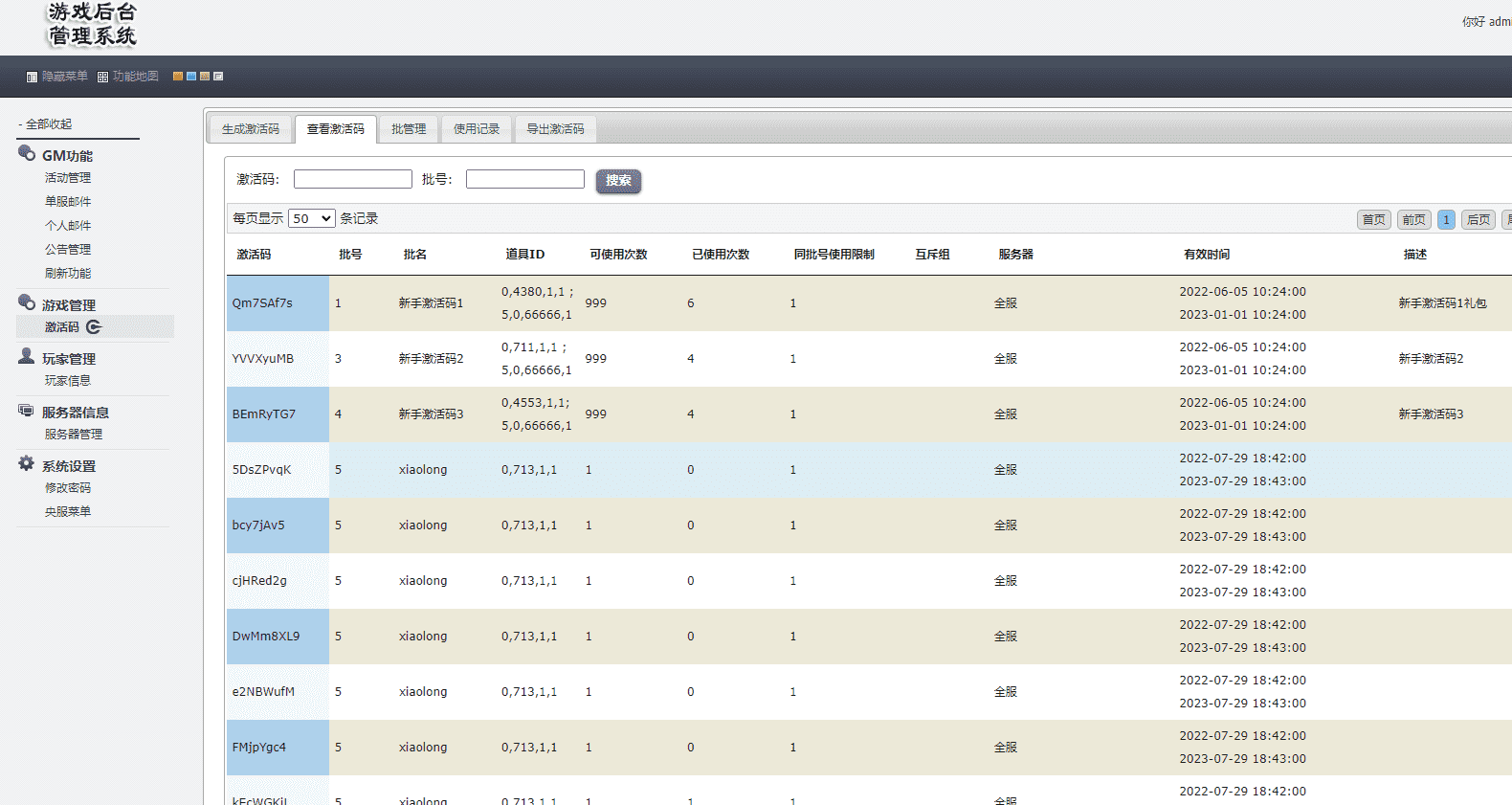The image size is (1512, 805).
Task: Open 刷新功能 in sidebar
Action: click(x=68, y=274)
